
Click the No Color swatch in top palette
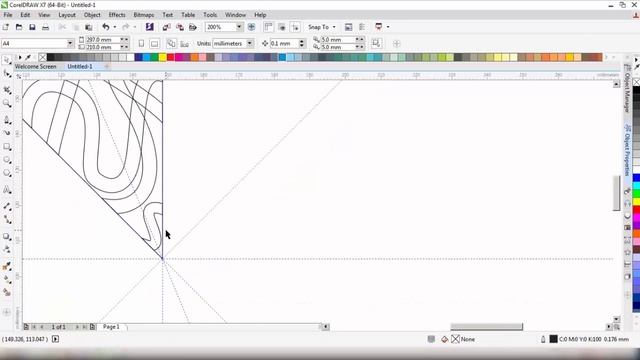(x=42, y=58)
